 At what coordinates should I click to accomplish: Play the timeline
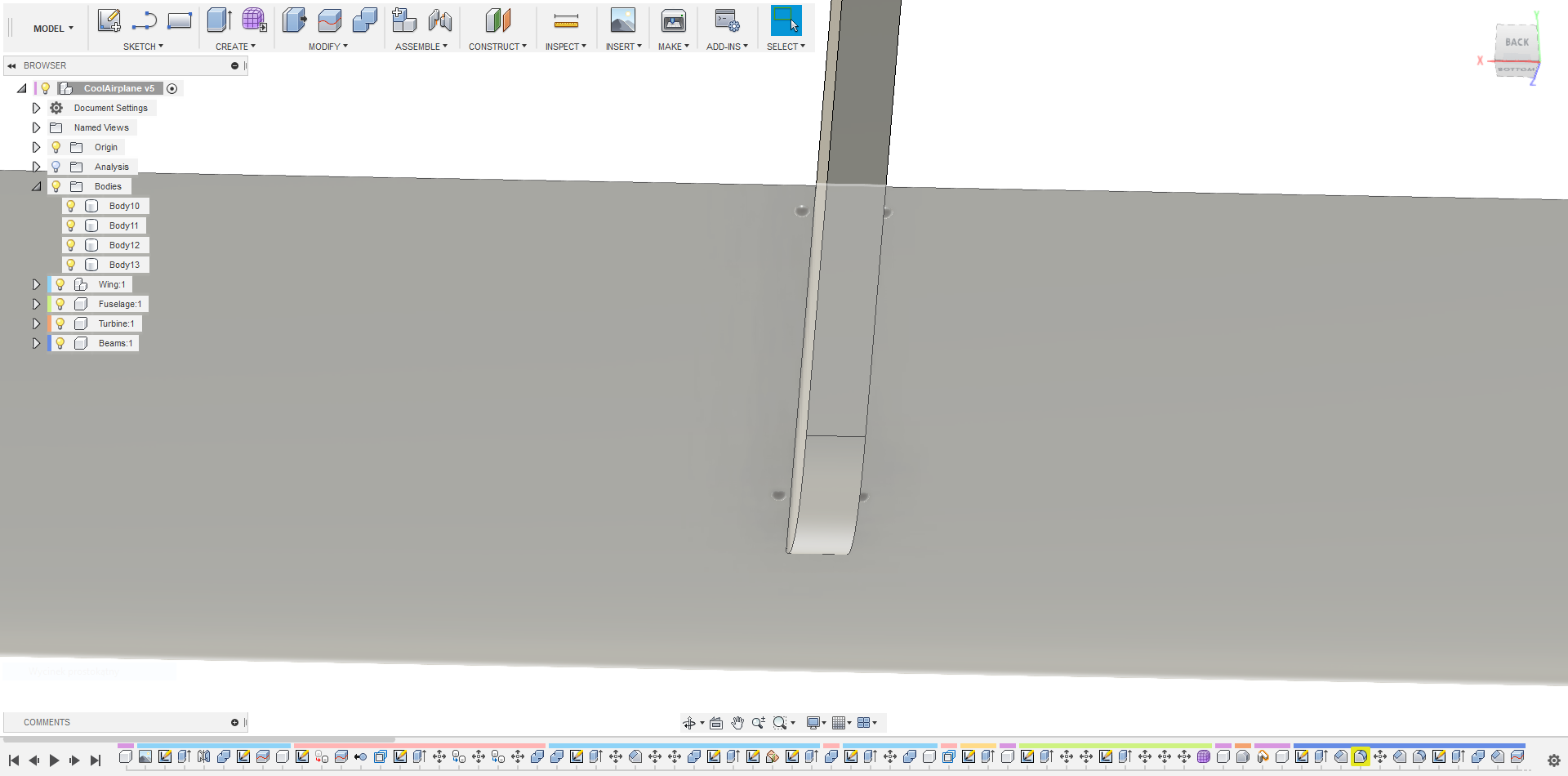[x=54, y=760]
